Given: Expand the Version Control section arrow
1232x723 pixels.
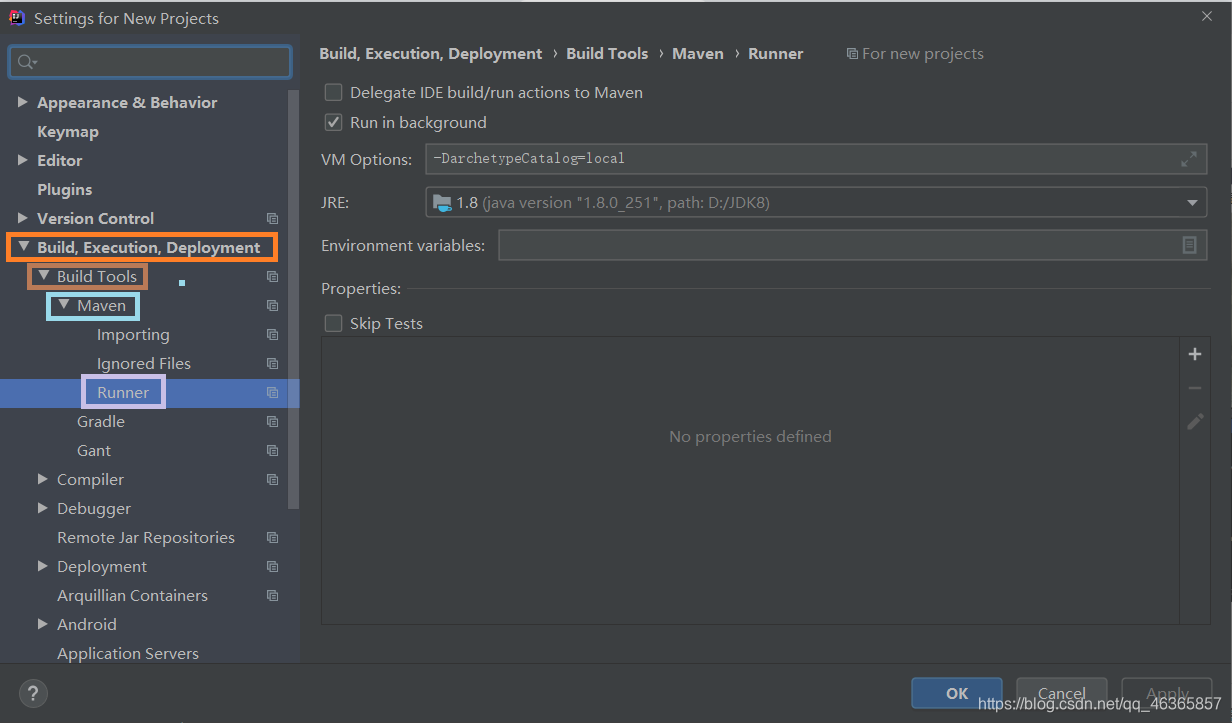Looking at the screenshot, I should [23, 218].
